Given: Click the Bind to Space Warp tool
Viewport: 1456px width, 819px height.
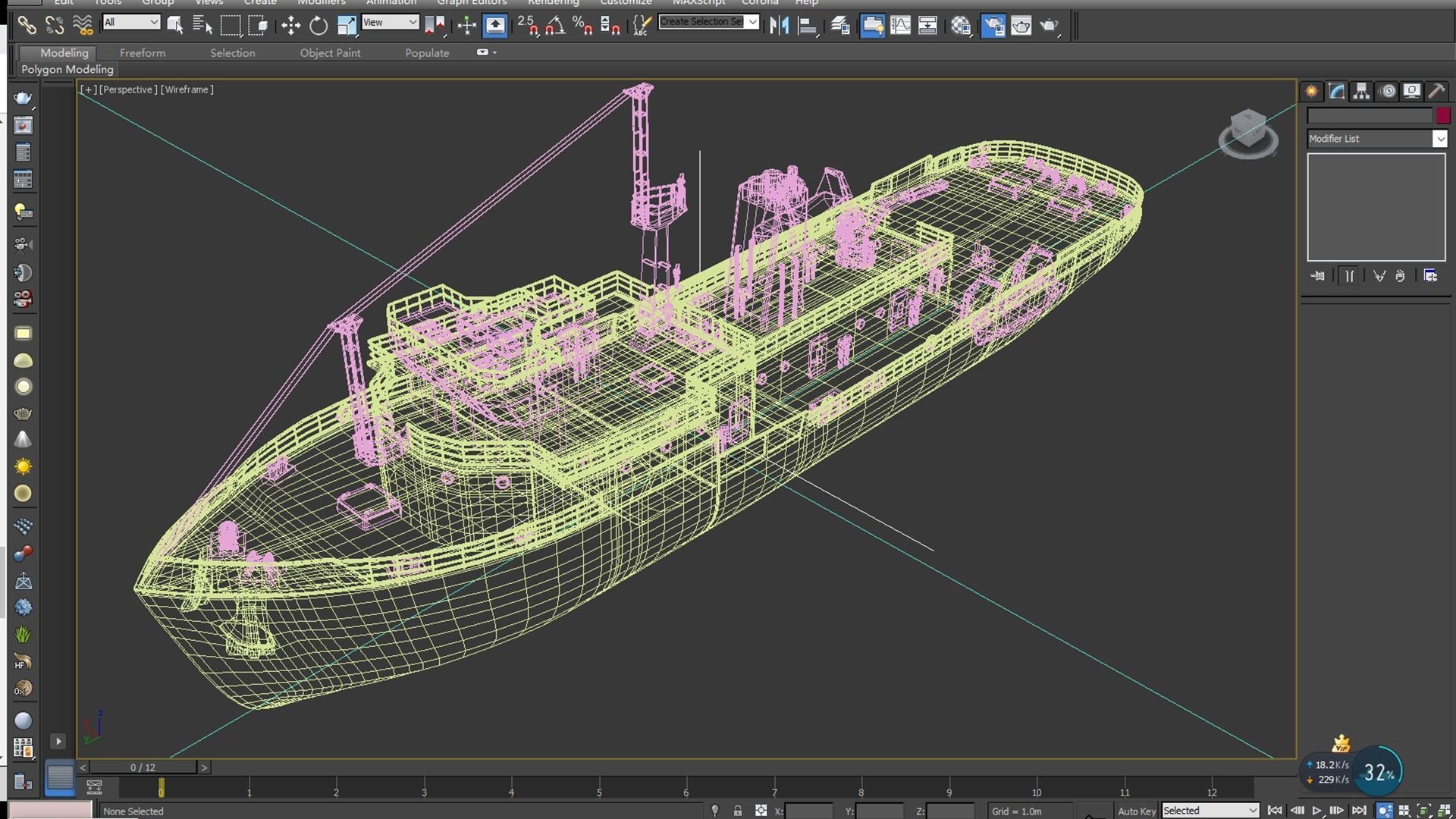Looking at the screenshot, I should 83,26.
